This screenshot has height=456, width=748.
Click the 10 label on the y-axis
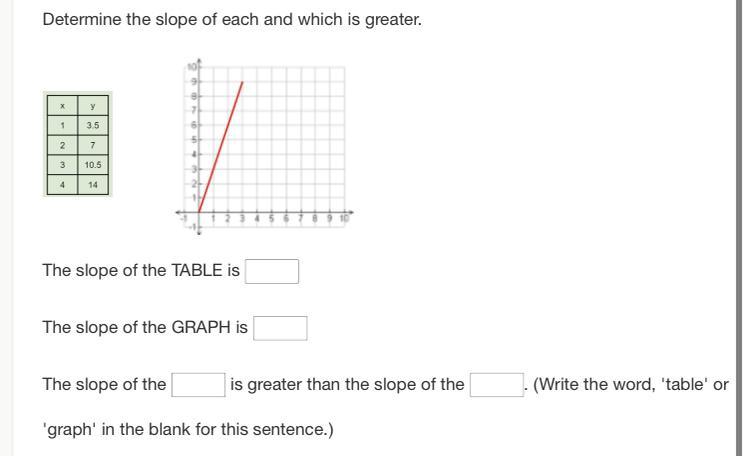(x=191, y=66)
